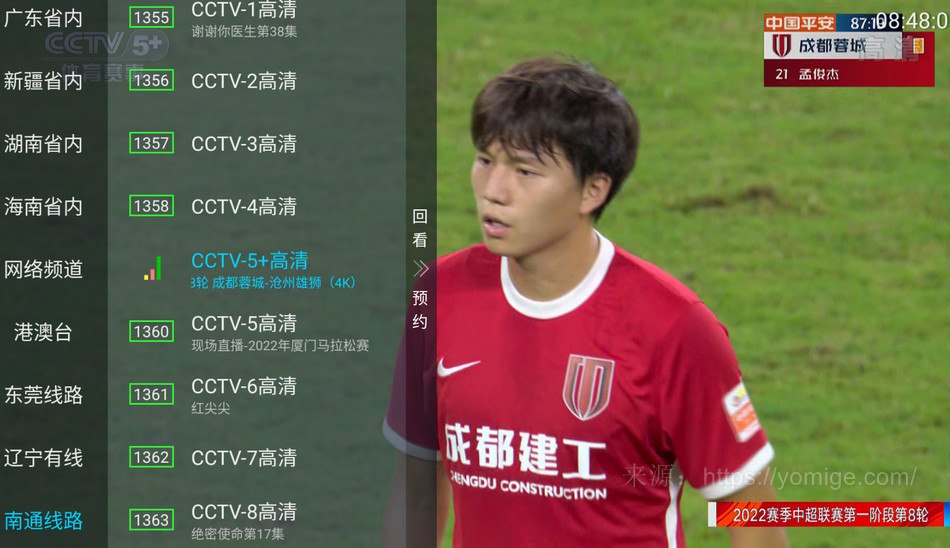Click channel number badge 1362

[x=151, y=457]
